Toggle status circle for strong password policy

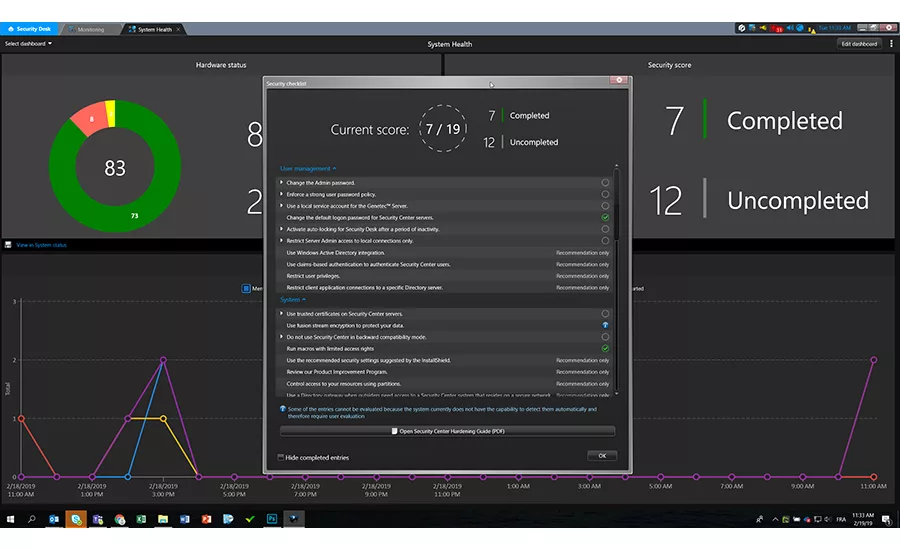(605, 194)
